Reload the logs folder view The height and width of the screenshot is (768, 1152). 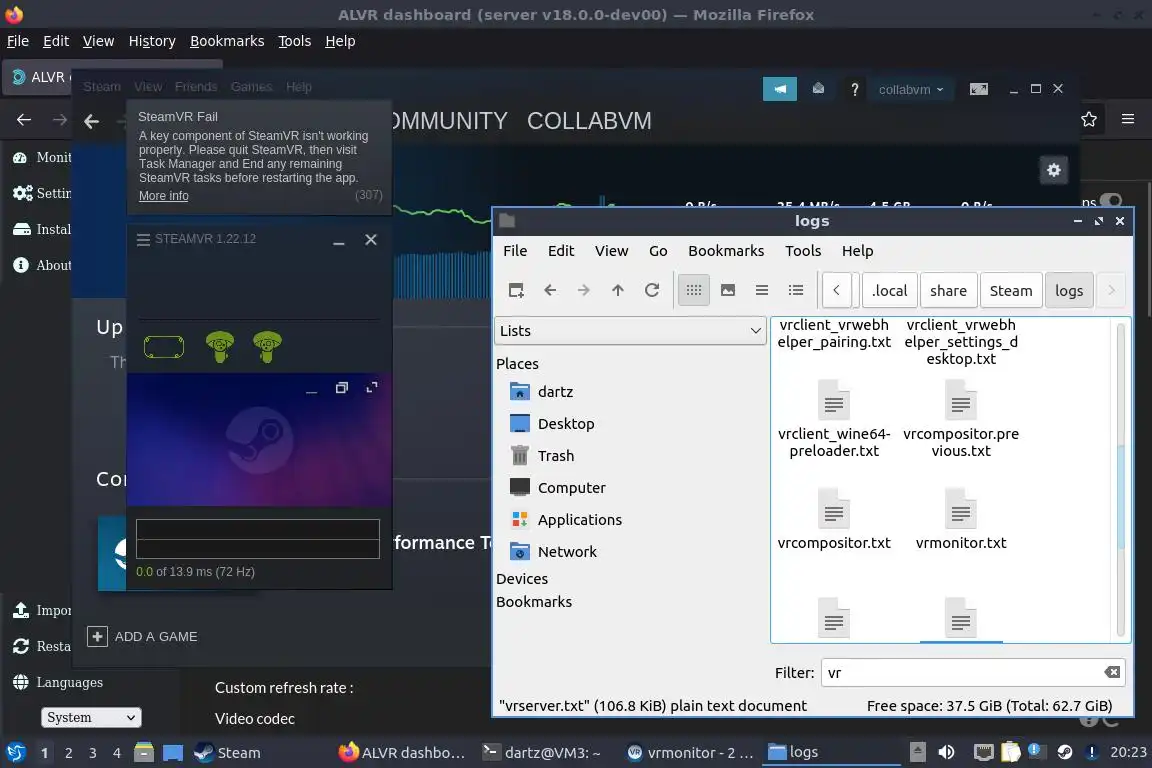point(652,290)
